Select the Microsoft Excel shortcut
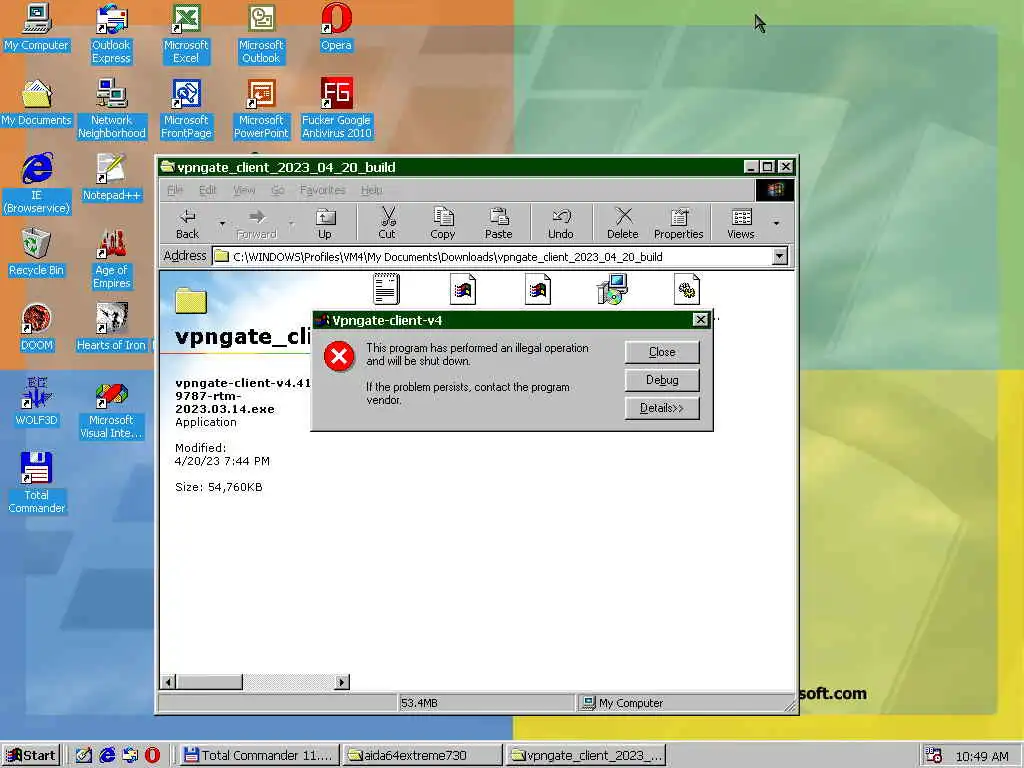 (186, 34)
